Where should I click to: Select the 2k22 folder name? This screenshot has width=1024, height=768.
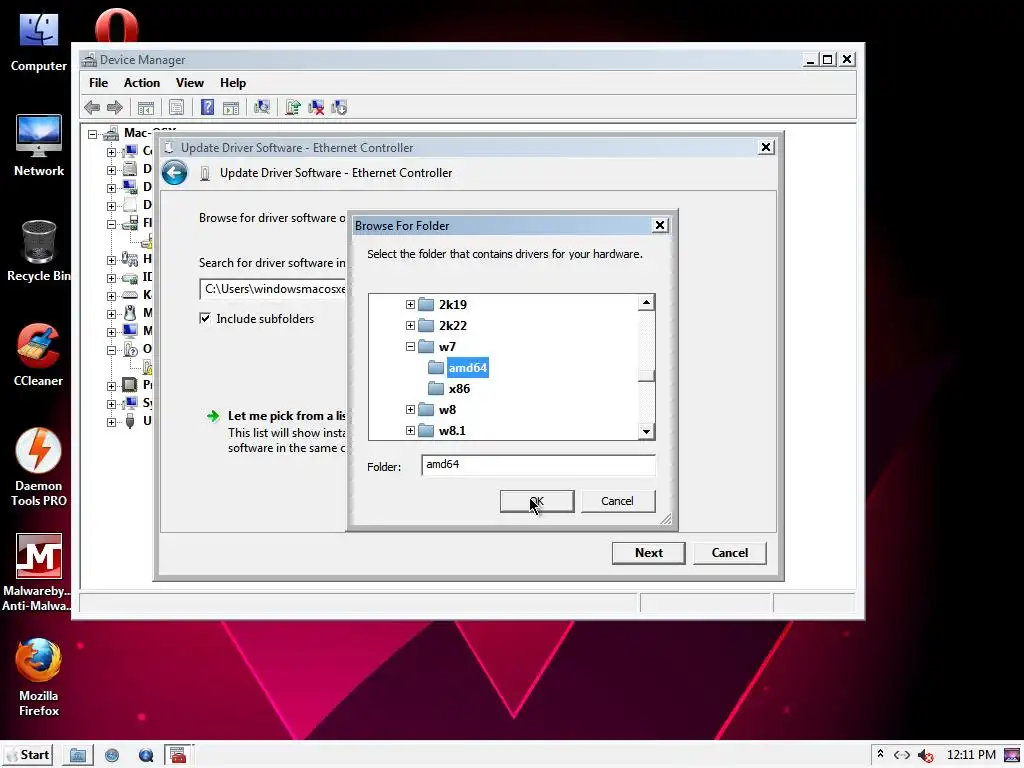tap(453, 325)
